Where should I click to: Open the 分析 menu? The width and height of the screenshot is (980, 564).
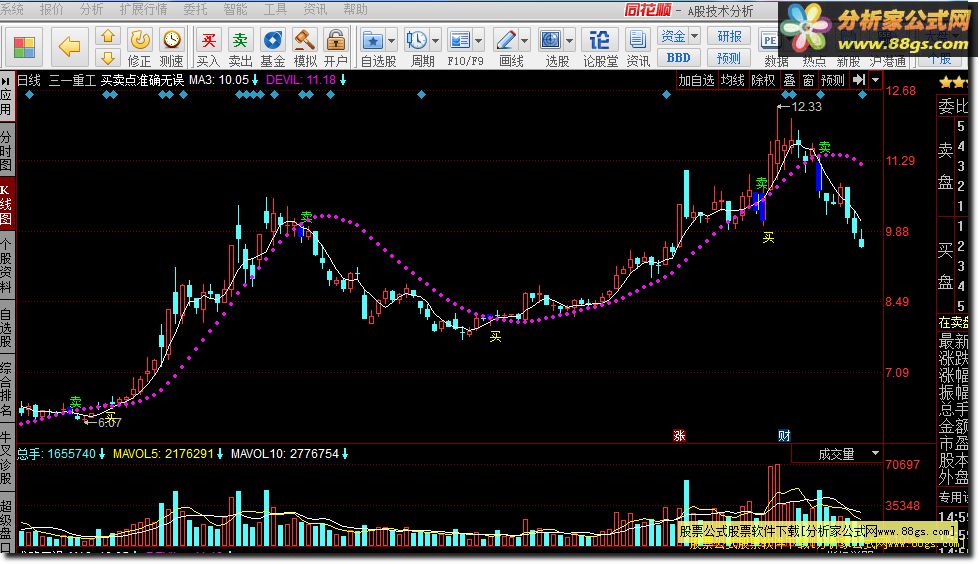pos(91,9)
